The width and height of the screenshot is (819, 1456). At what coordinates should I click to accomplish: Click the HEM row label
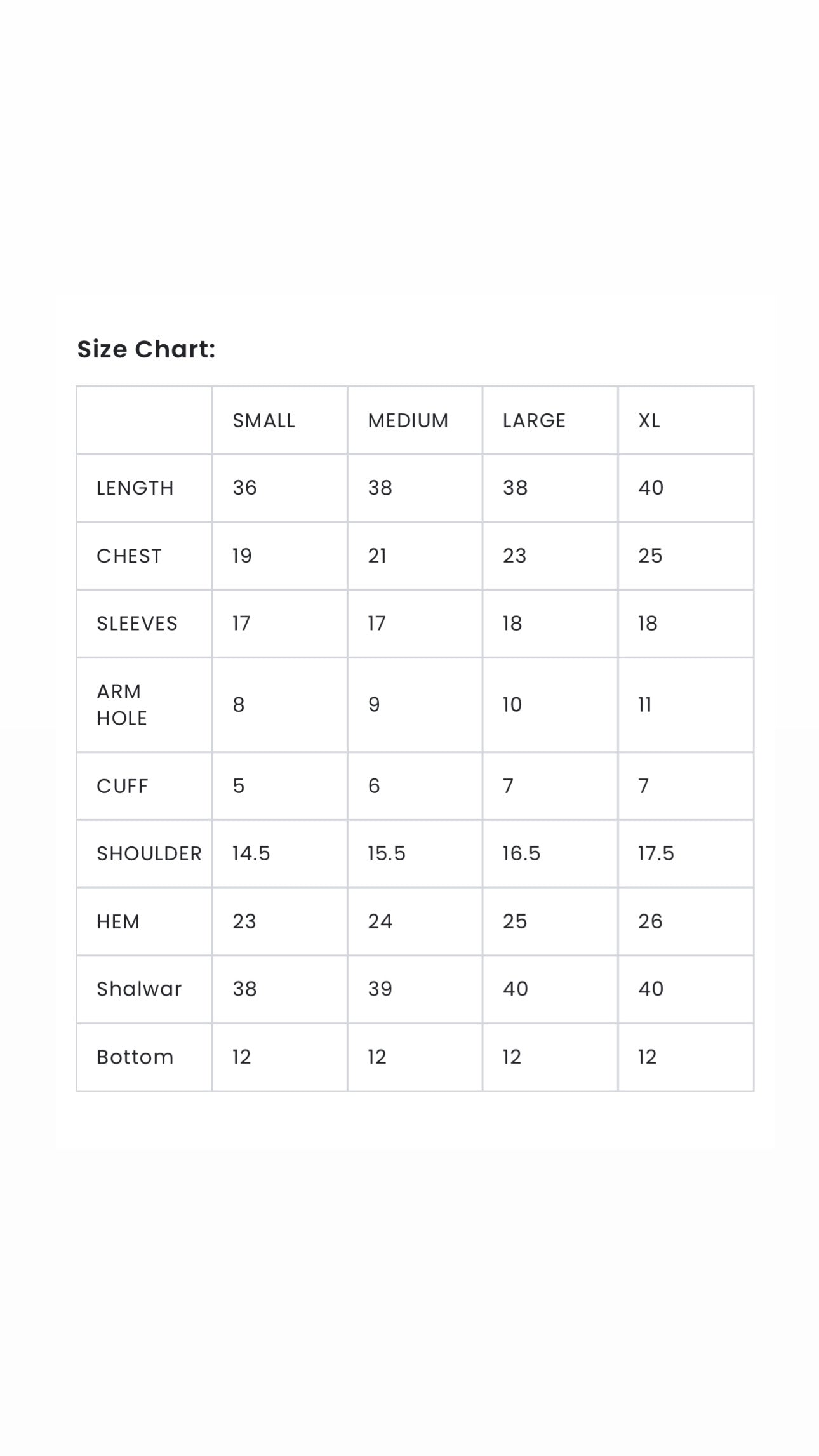point(118,921)
